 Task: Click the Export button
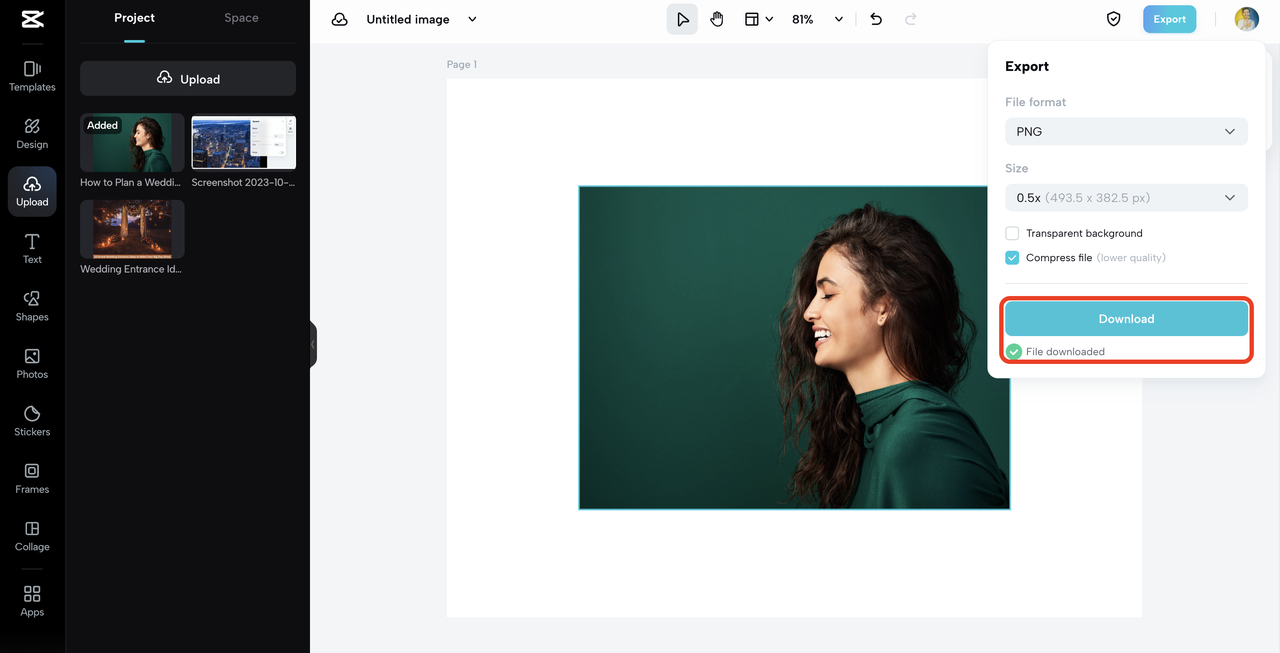click(x=1169, y=19)
